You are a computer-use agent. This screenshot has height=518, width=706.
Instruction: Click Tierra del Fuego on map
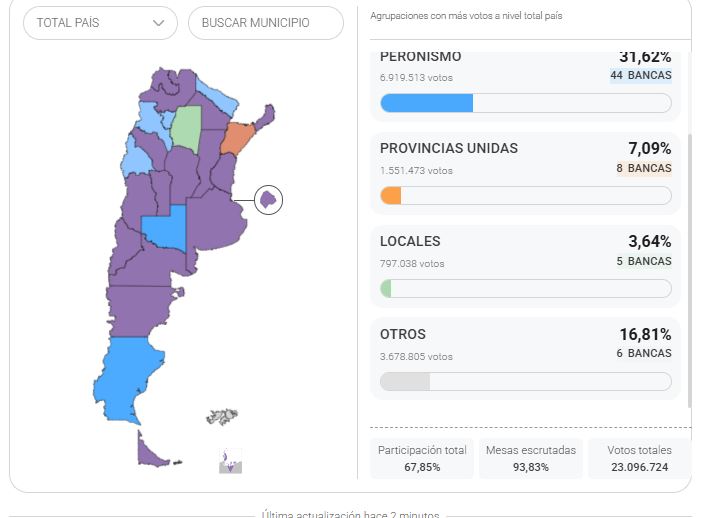tap(152, 452)
